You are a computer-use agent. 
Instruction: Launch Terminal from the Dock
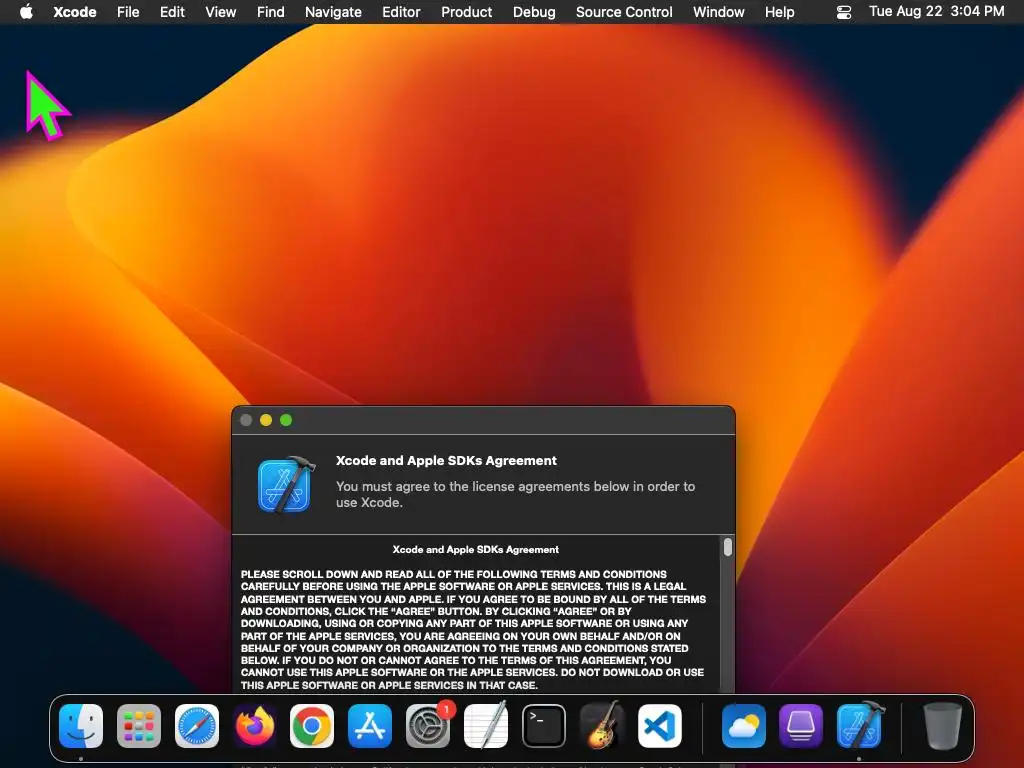(x=544, y=726)
